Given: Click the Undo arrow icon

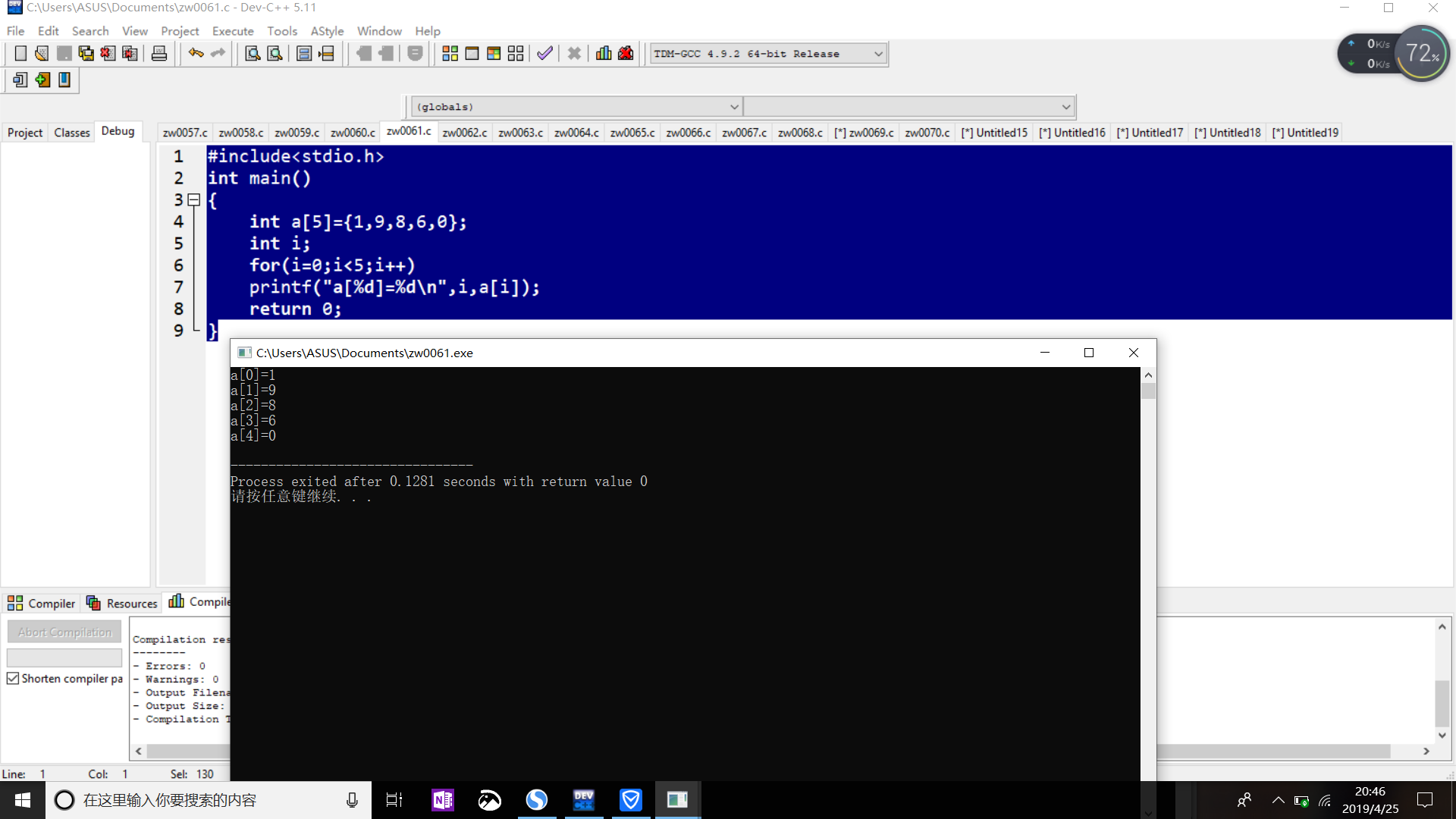Looking at the screenshot, I should coord(196,54).
